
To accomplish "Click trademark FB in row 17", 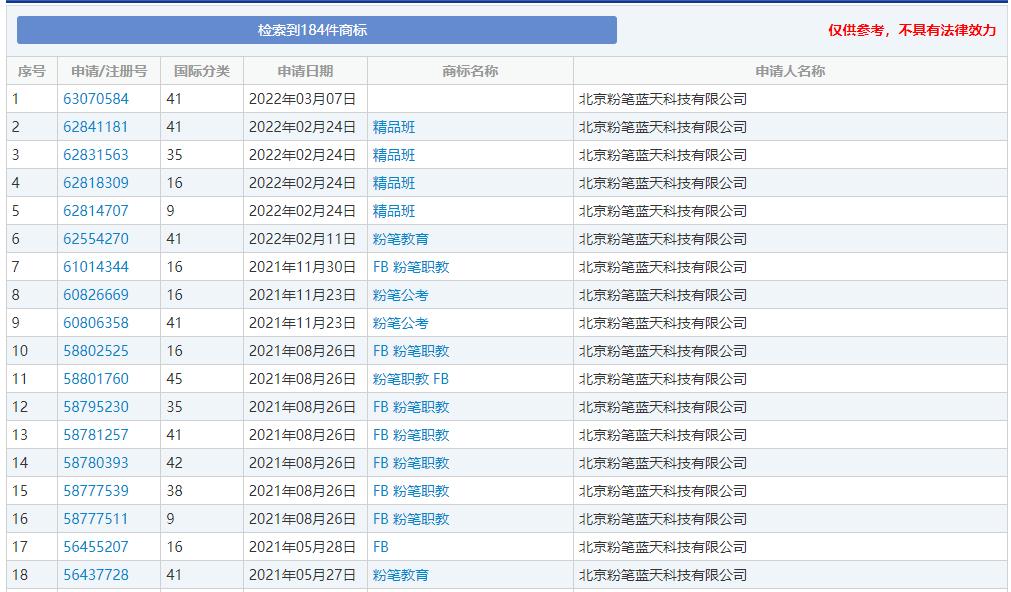I will [x=381, y=547].
